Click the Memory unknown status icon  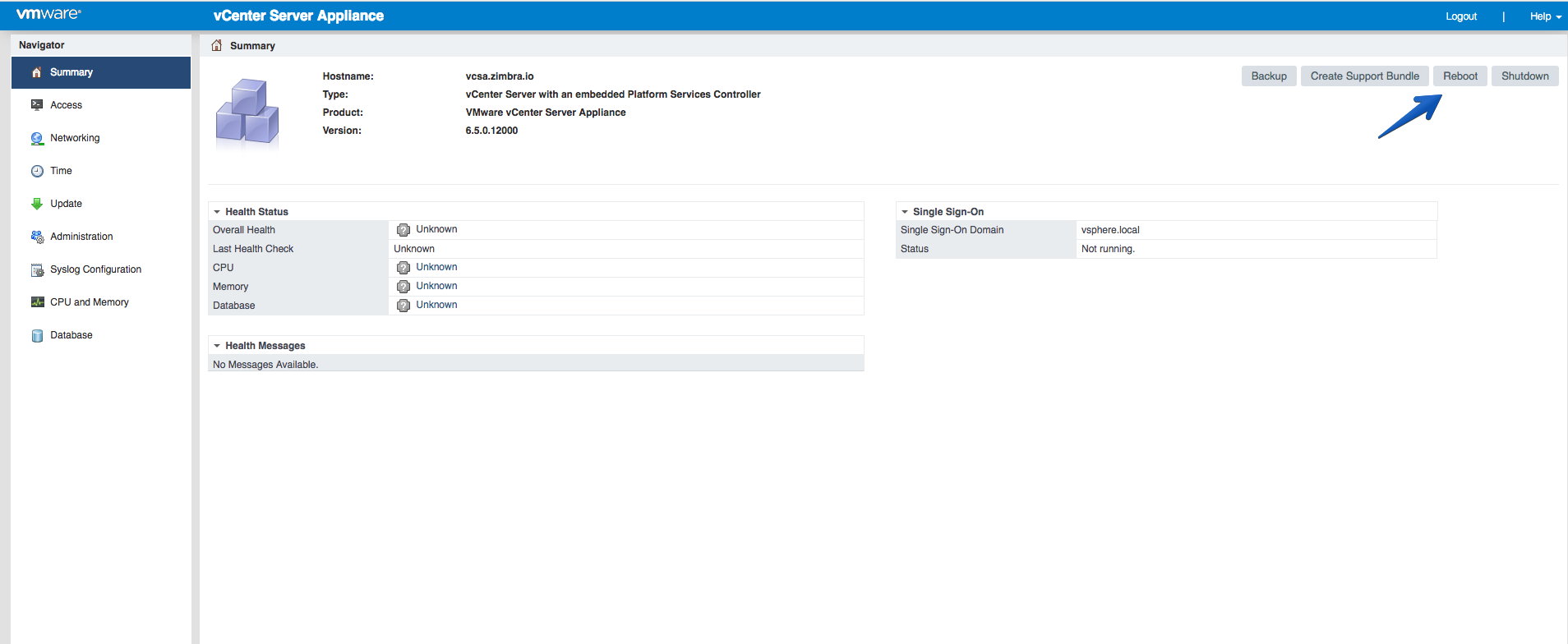point(404,287)
